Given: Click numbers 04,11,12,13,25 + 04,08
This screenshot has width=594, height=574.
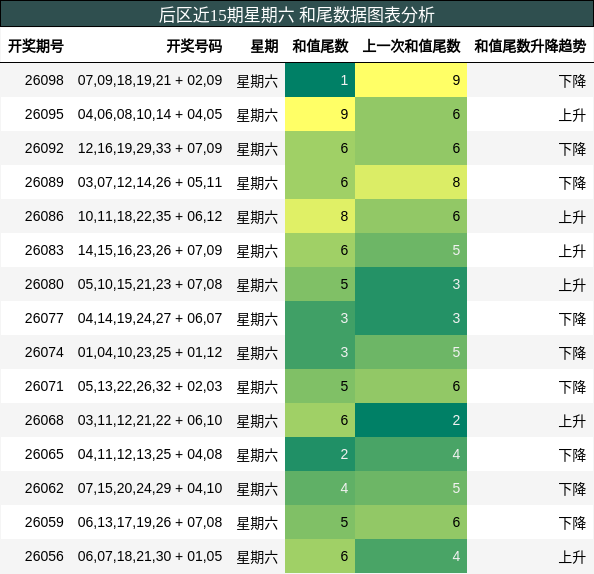Looking at the screenshot, I should [x=150, y=454].
